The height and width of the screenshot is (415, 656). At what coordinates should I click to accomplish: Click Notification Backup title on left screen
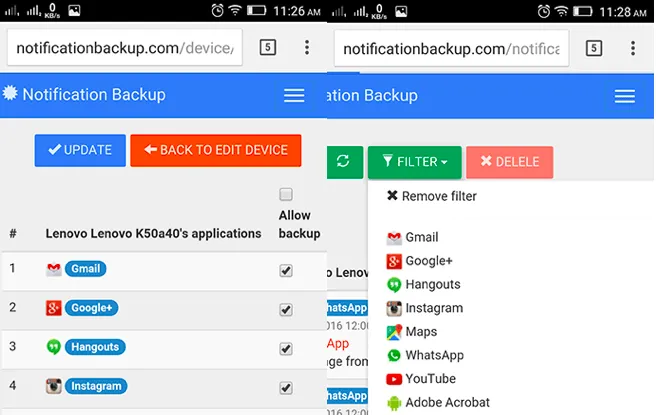pyautogui.click(x=94, y=95)
